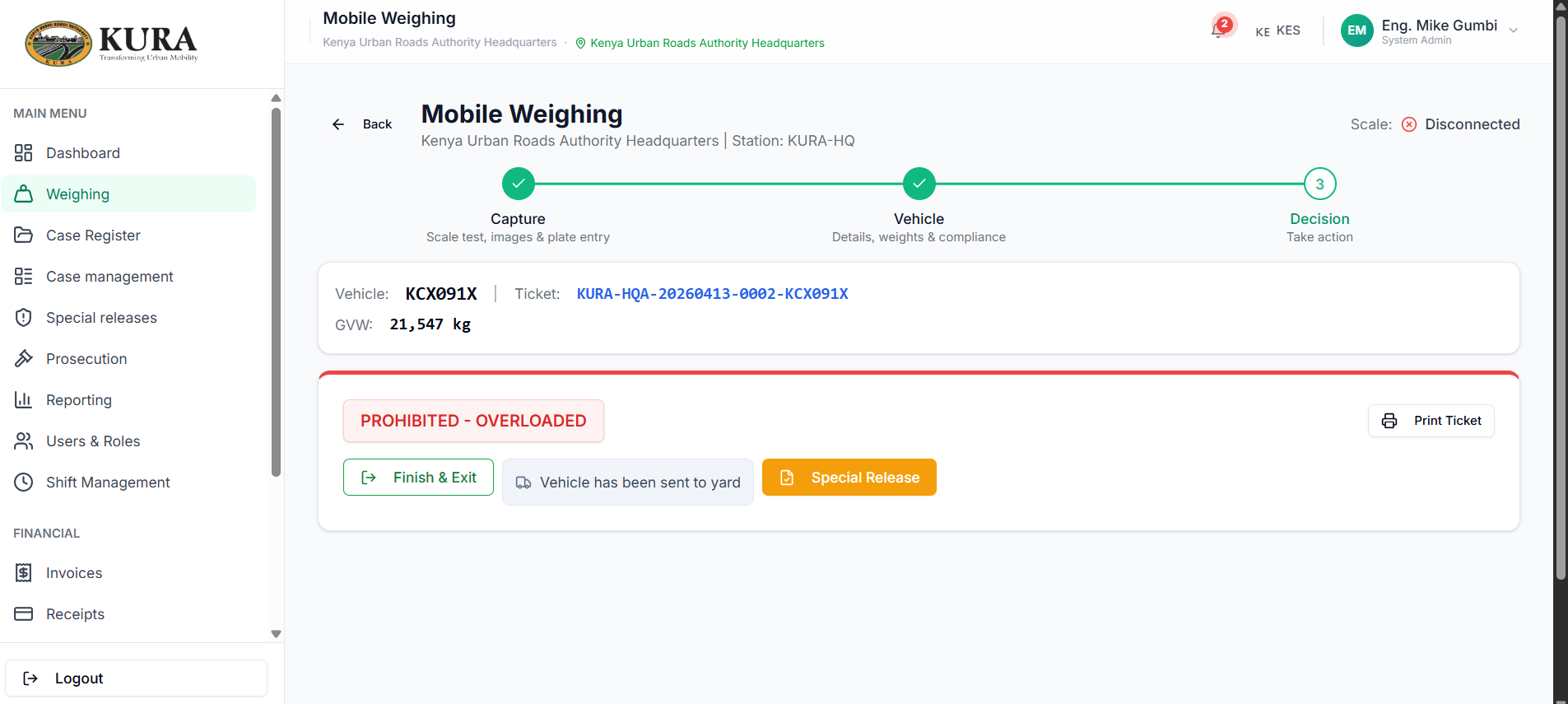
Task: Click the PROHIBITED - OVERLOADED status badge
Action: click(473, 421)
